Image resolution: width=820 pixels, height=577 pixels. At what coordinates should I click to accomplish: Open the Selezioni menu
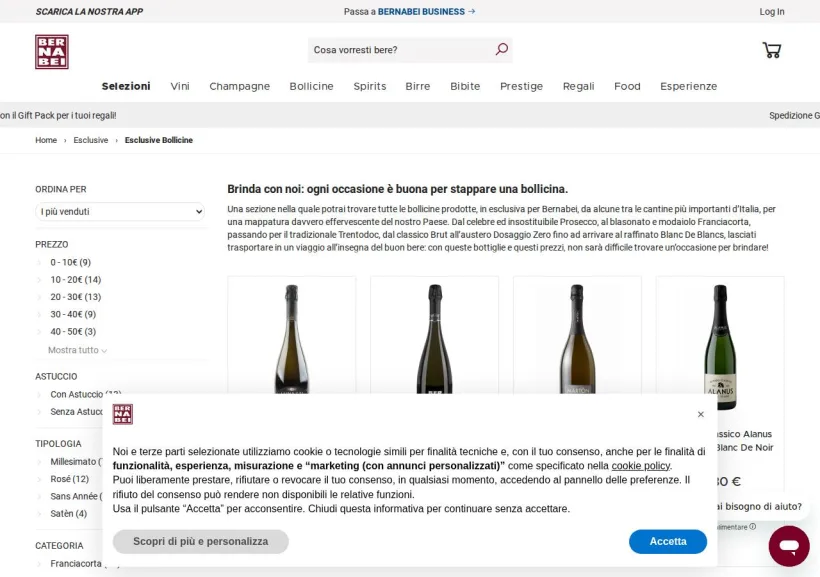click(x=126, y=86)
